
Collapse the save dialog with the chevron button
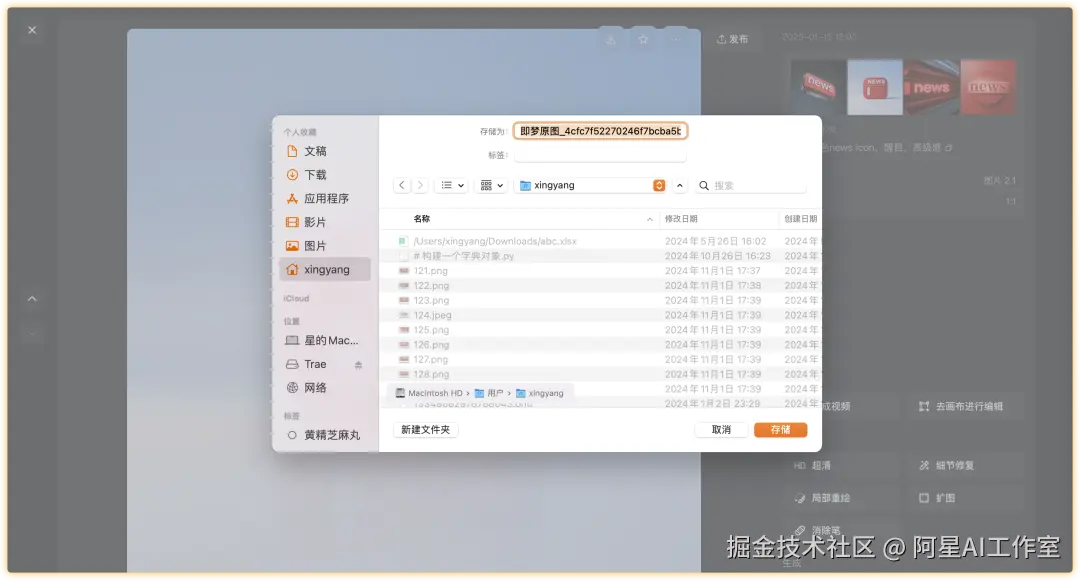point(679,185)
